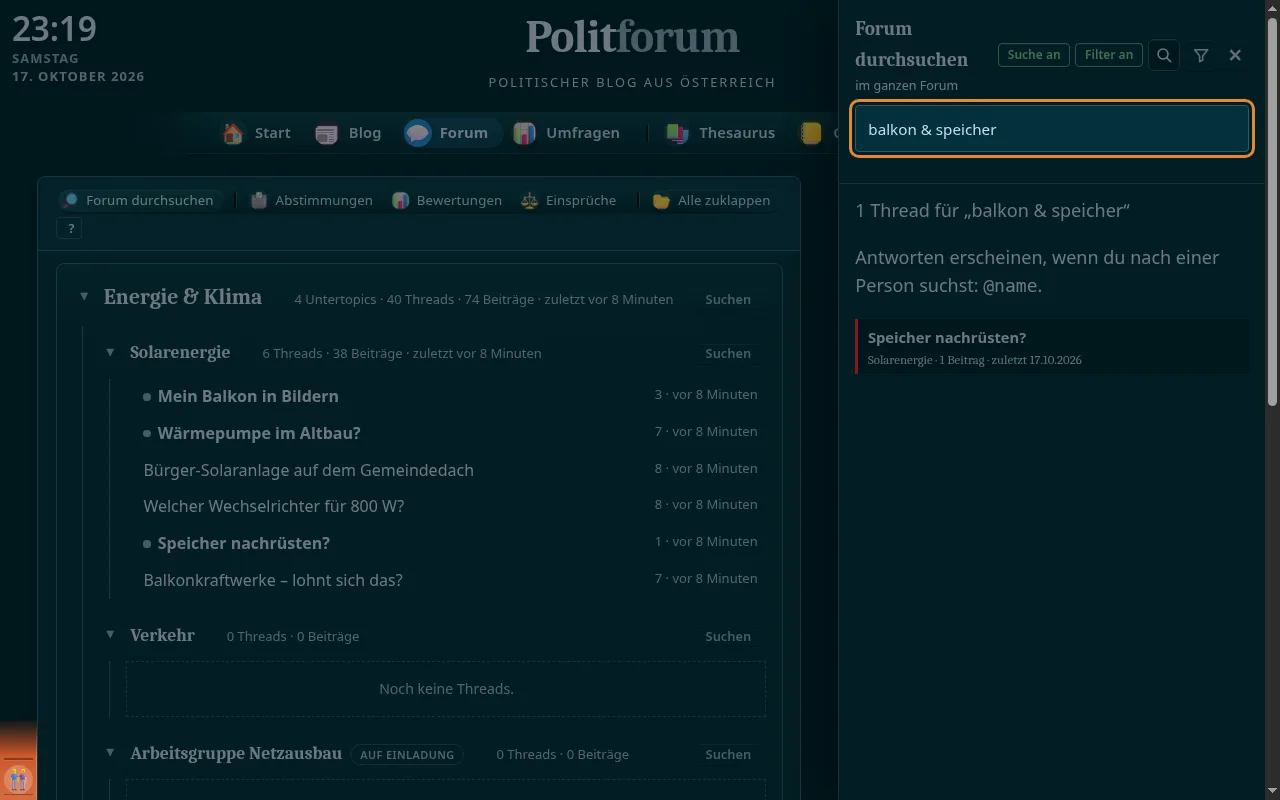Collapse the Energie & Klima section
This screenshot has height=800, width=1280.
pos(84,297)
